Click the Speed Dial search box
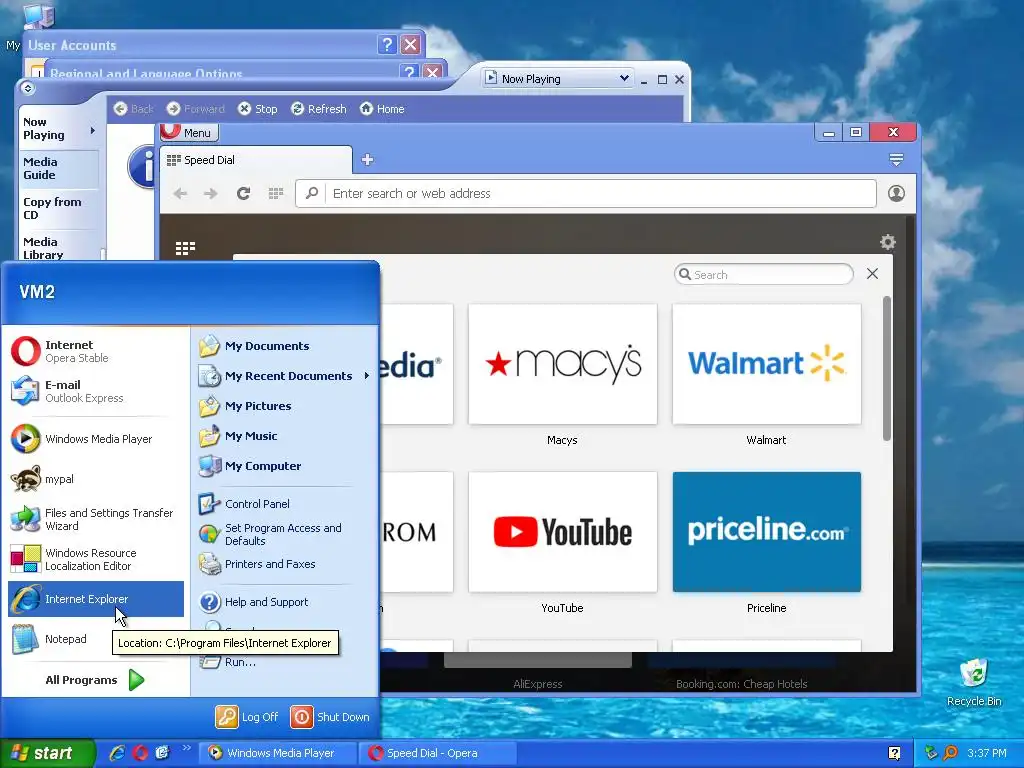 pos(763,274)
